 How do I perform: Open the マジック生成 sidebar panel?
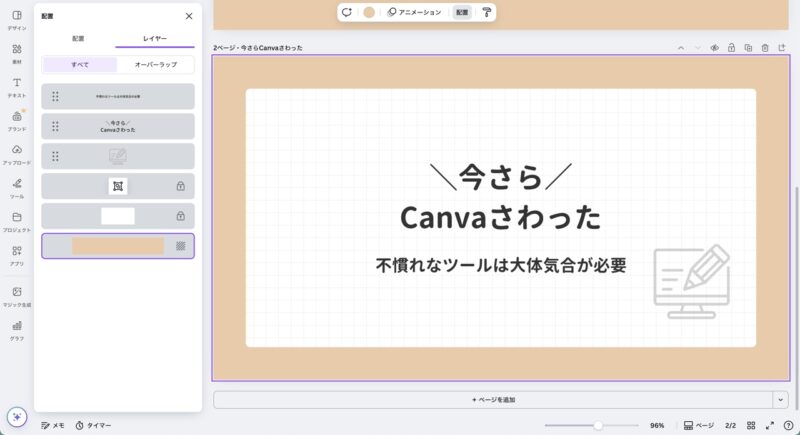click(x=17, y=297)
